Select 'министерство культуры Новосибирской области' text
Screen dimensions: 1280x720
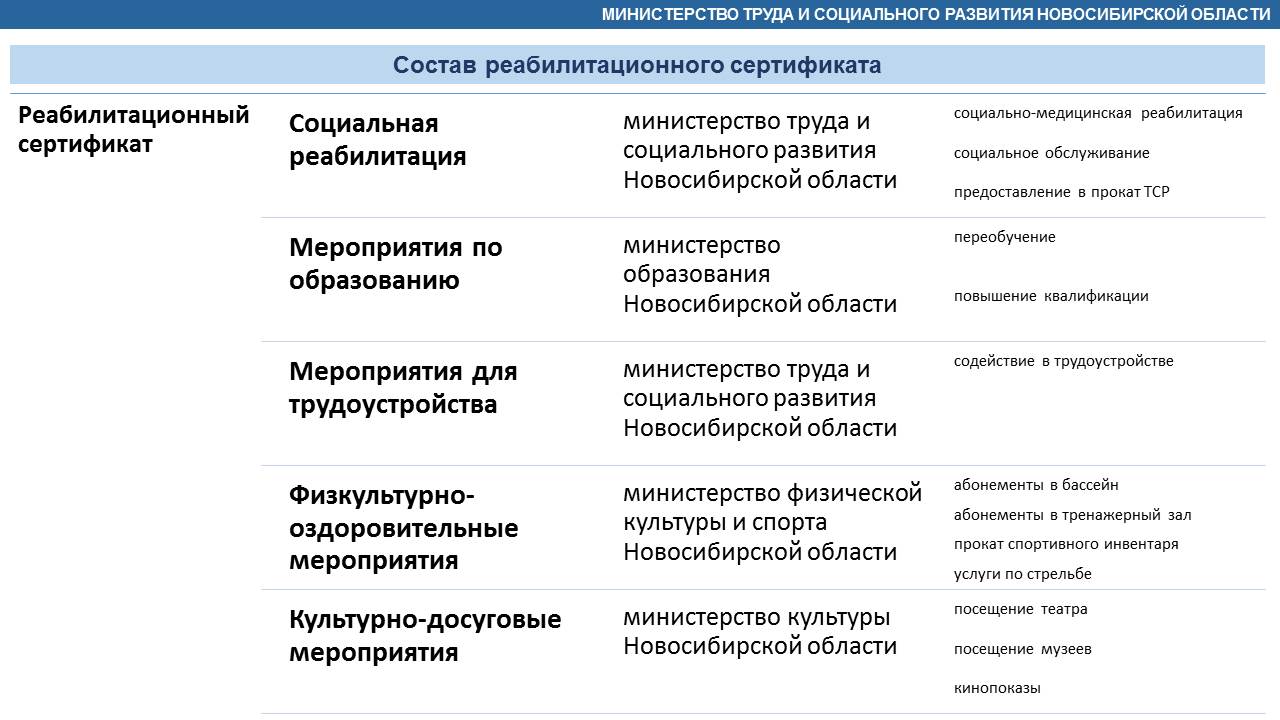coord(760,632)
